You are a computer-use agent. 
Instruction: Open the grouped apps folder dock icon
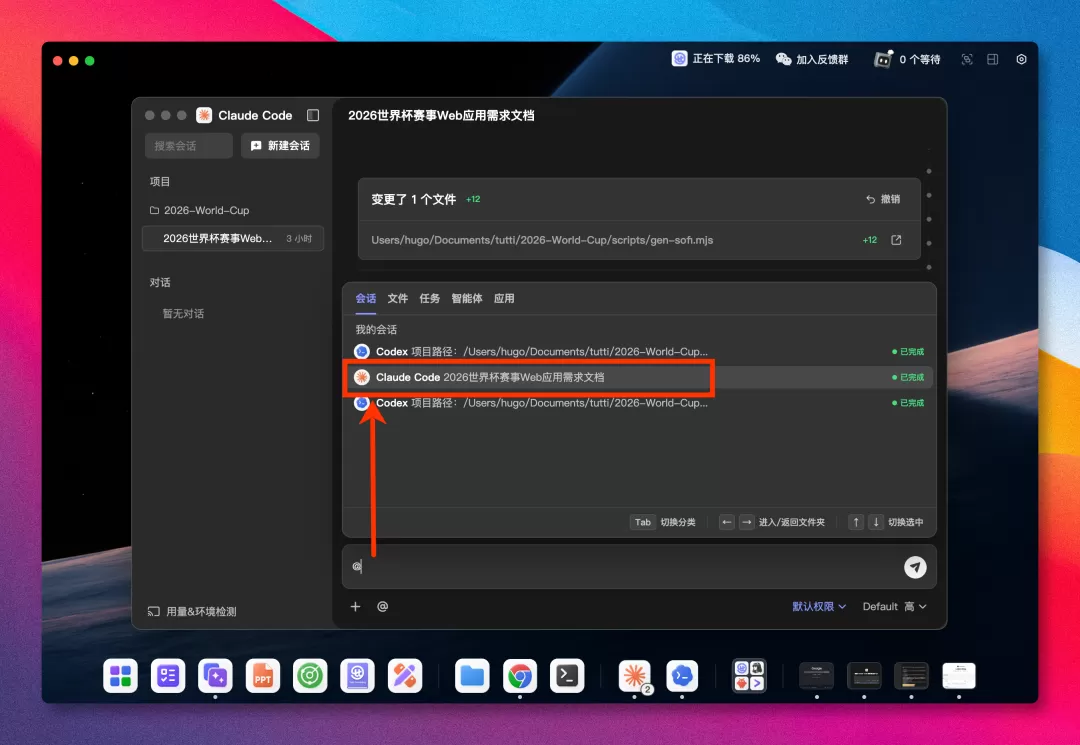pos(749,675)
